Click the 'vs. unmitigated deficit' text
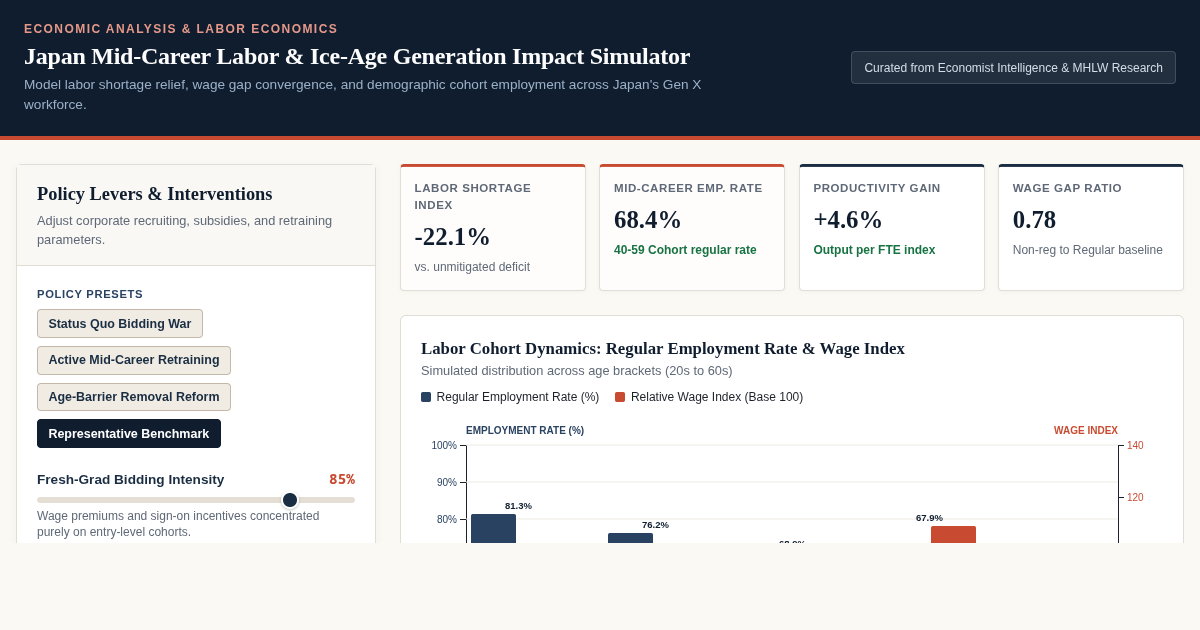The image size is (1200, 630). (x=472, y=267)
